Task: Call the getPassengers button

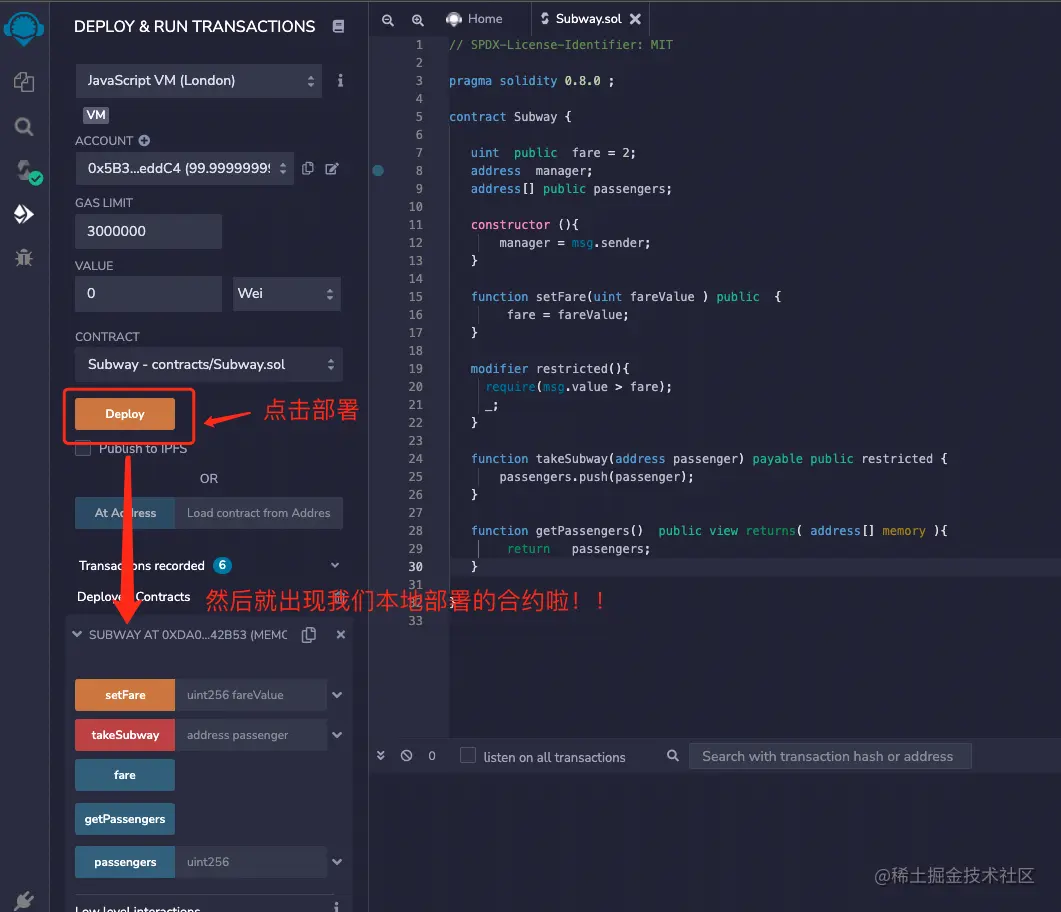Action: (x=125, y=819)
